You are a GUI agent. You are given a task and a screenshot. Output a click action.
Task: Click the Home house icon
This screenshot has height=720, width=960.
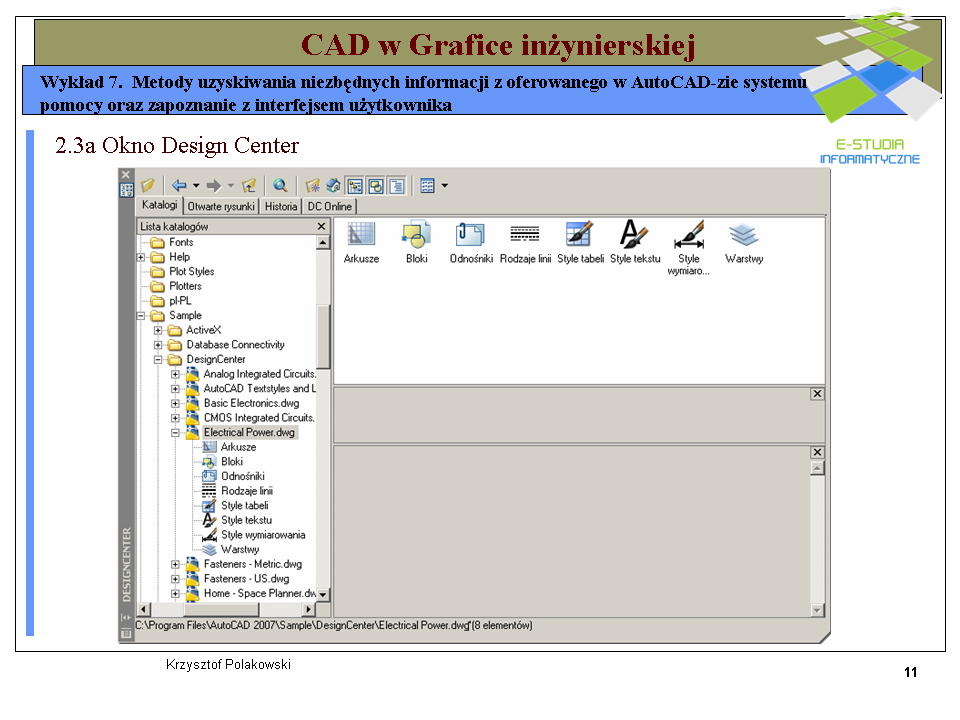tap(334, 185)
